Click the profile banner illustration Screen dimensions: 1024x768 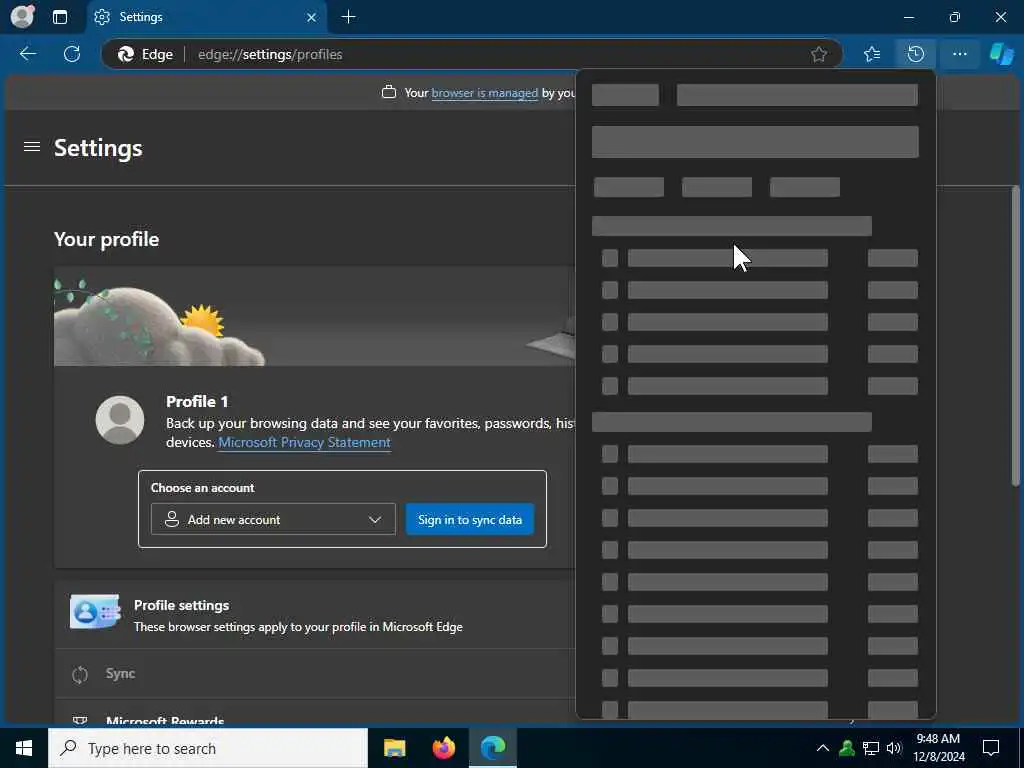point(315,316)
